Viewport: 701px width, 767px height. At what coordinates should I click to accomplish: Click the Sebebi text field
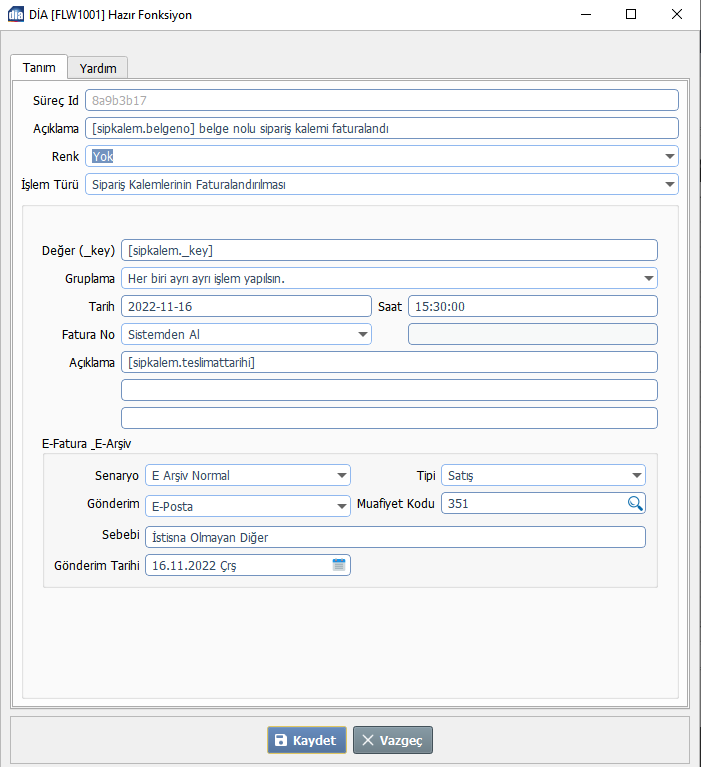click(x=395, y=537)
